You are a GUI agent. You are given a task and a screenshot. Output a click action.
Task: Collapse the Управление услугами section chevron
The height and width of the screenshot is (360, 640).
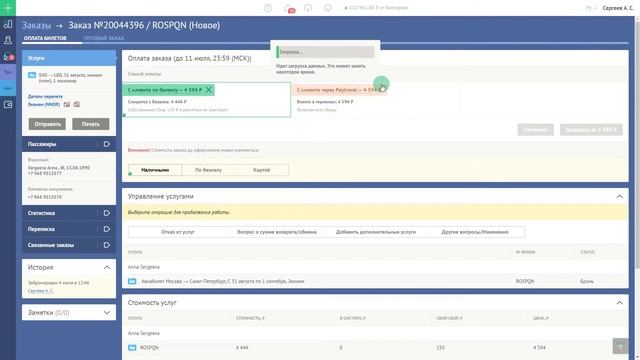coord(619,196)
